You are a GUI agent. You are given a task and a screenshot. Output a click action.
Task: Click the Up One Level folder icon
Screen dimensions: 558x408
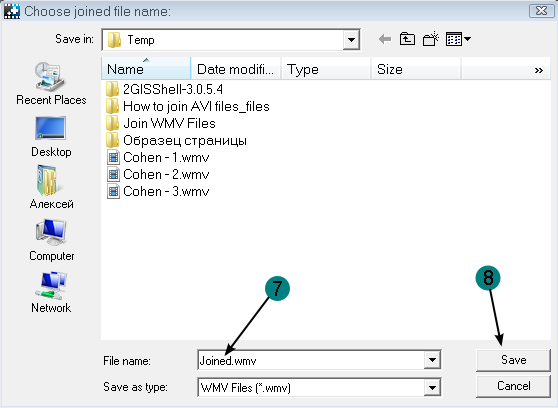pos(407,39)
